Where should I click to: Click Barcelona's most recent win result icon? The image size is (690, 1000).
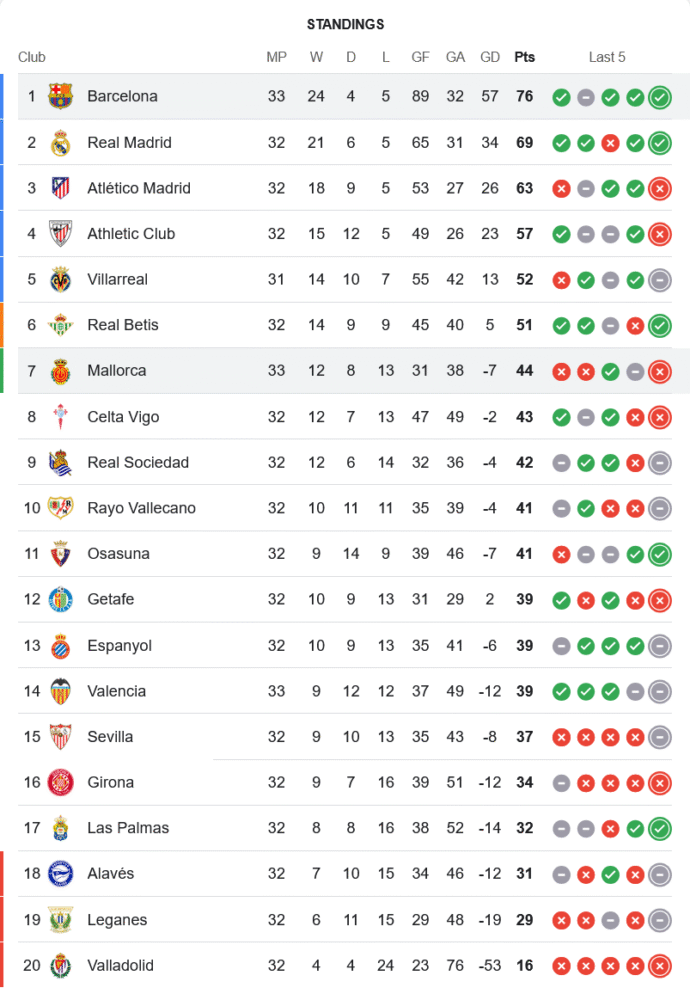[659, 97]
